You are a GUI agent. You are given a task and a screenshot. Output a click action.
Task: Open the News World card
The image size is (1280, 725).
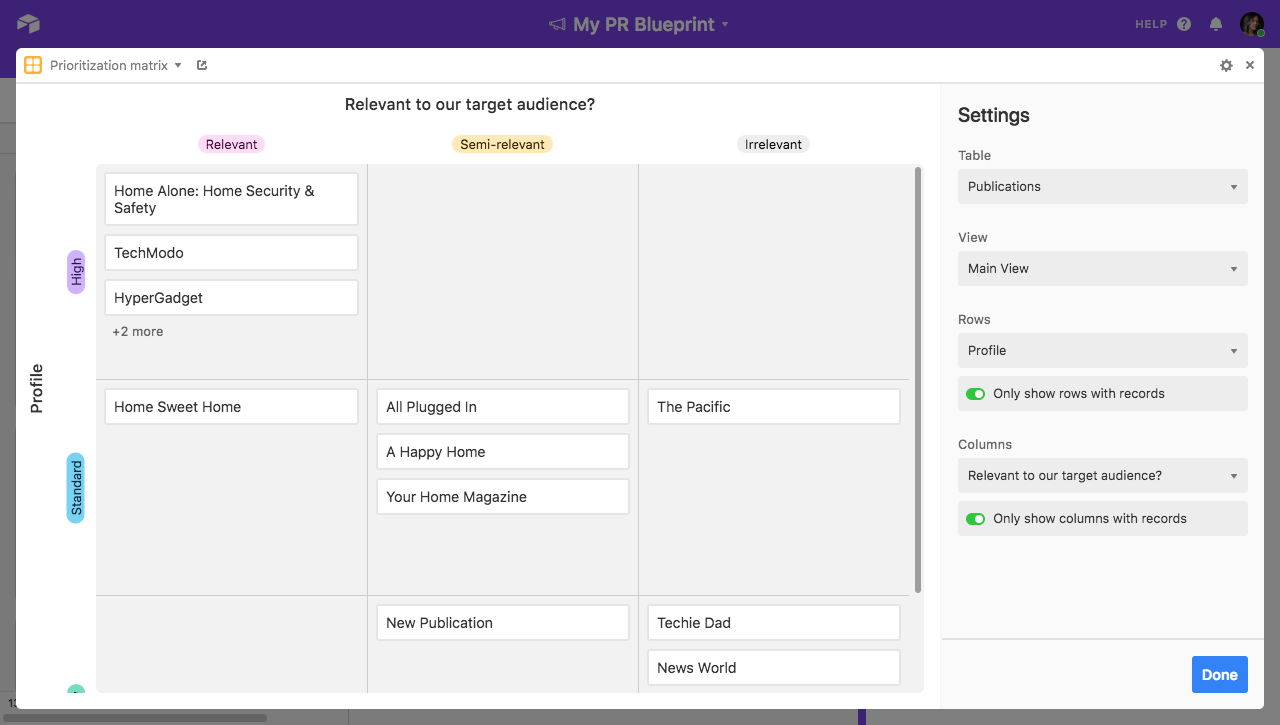pyautogui.click(x=774, y=668)
